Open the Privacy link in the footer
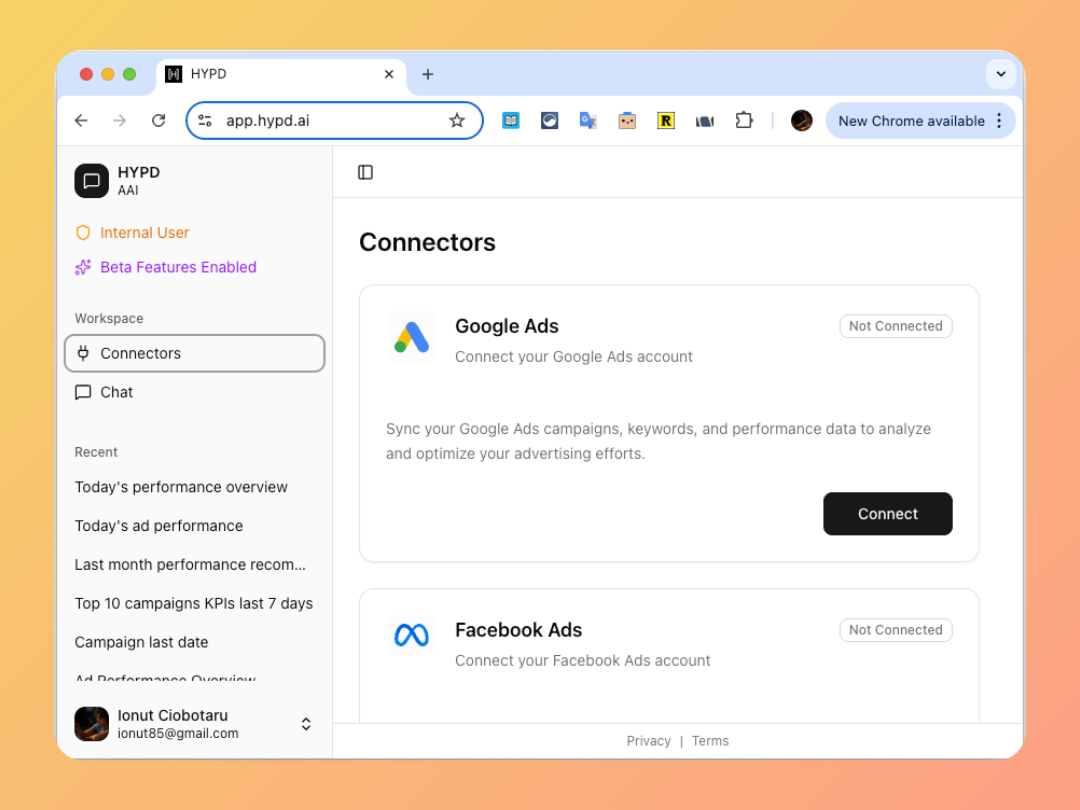The width and height of the screenshot is (1080, 810). [x=648, y=740]
